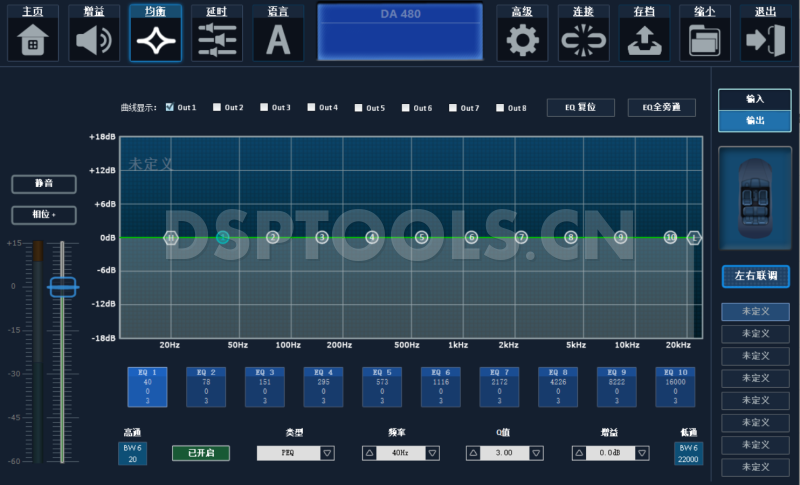Click the EQ 复位 reset button
Image resolution: width=800 pixels, height=485 pixels.
pos(581,108)
